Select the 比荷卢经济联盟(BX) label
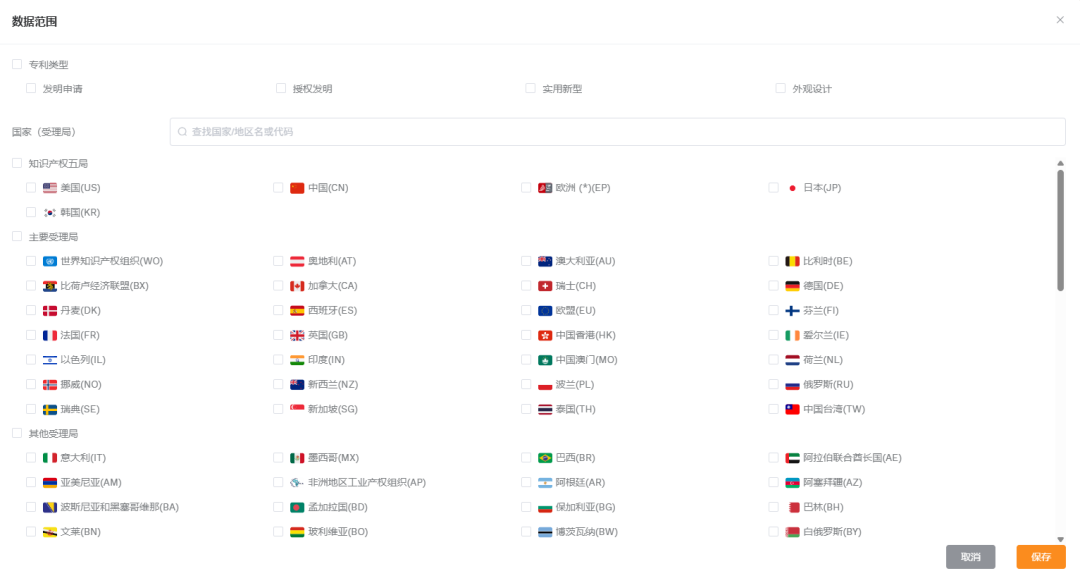The width and height of the screenshot is (1080, 583). tap(105, 286)
